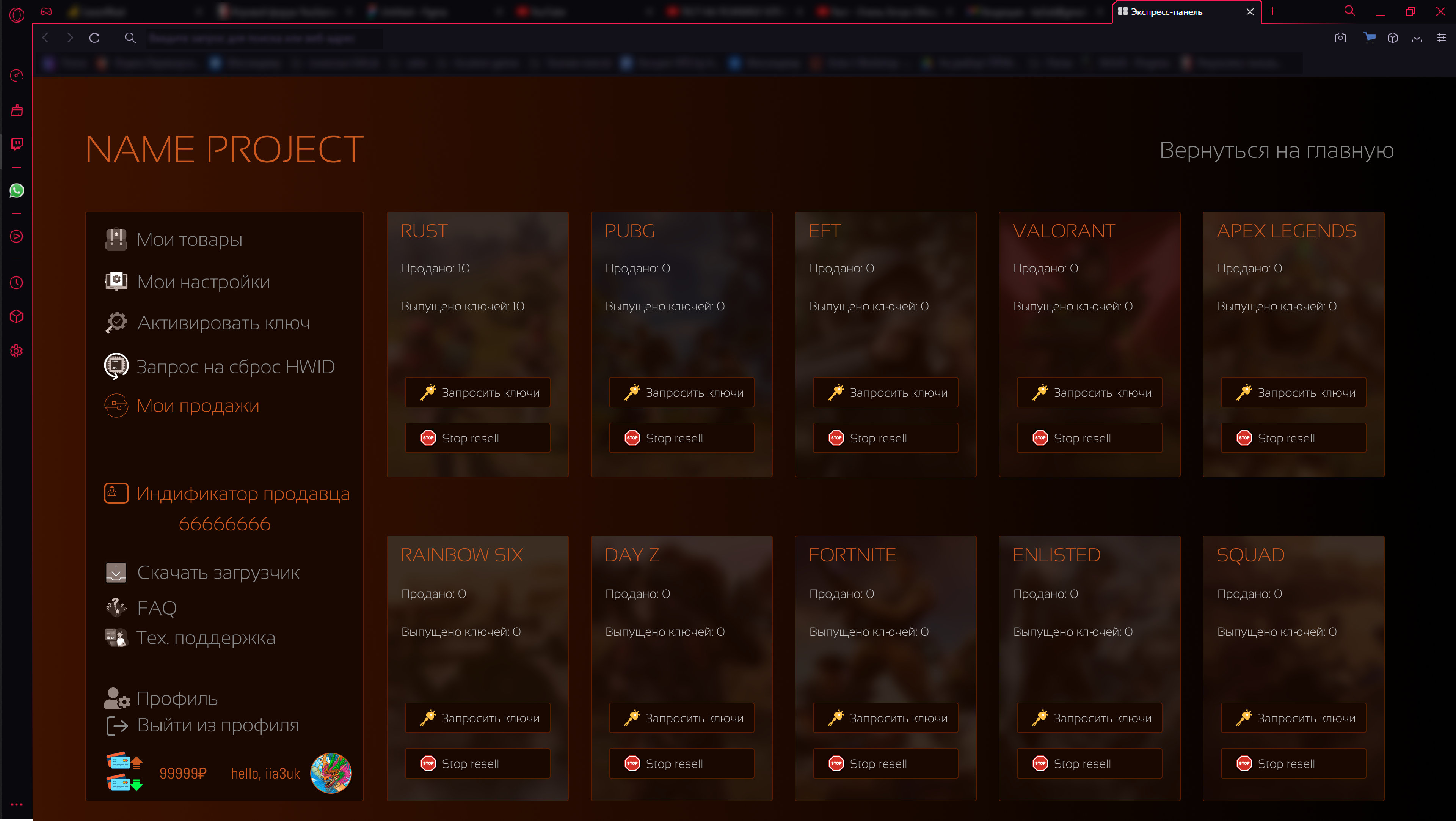Stop resell for EFT
The image size is (1456, 821).
pos(886,438)
